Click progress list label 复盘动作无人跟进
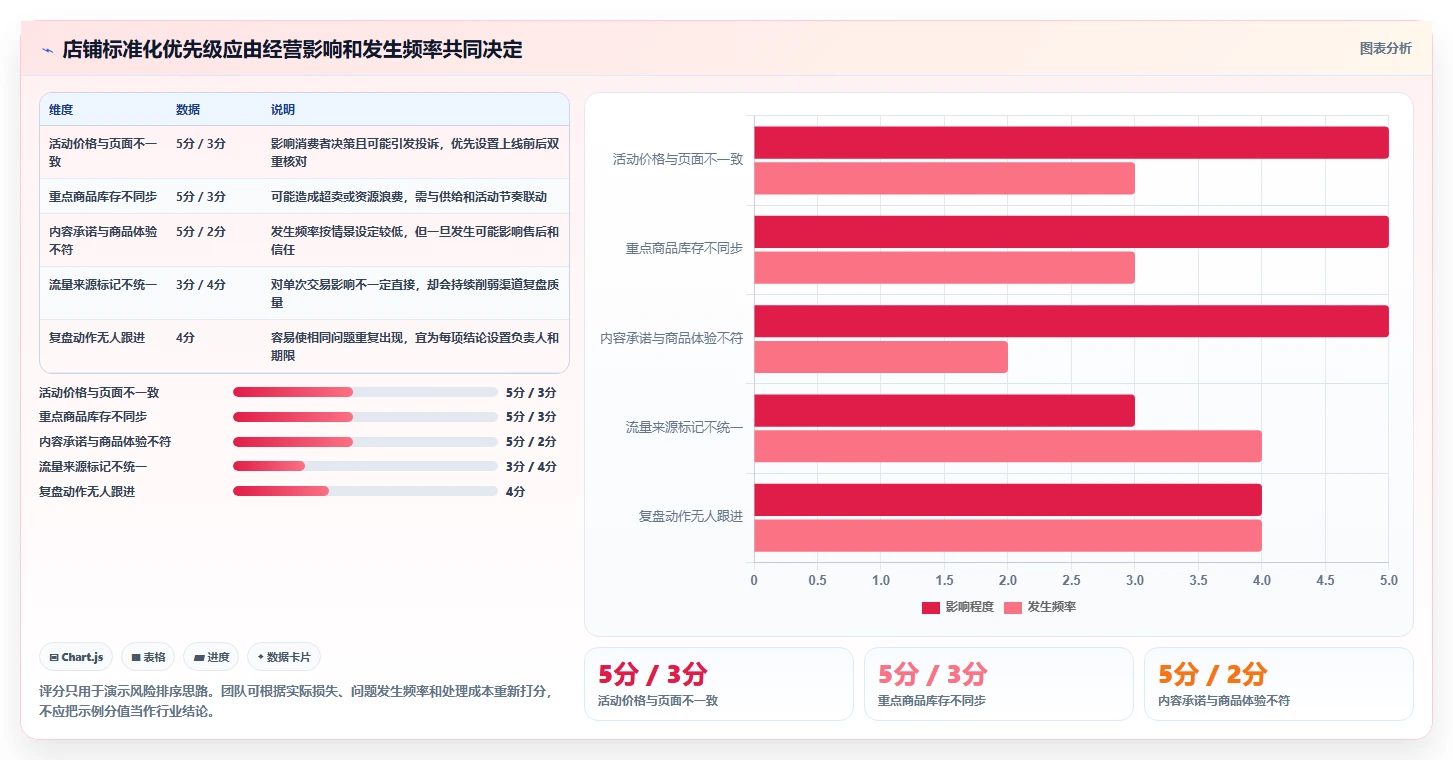The width and height of the screenshot is (1453, 760). [x=87, y=491]
